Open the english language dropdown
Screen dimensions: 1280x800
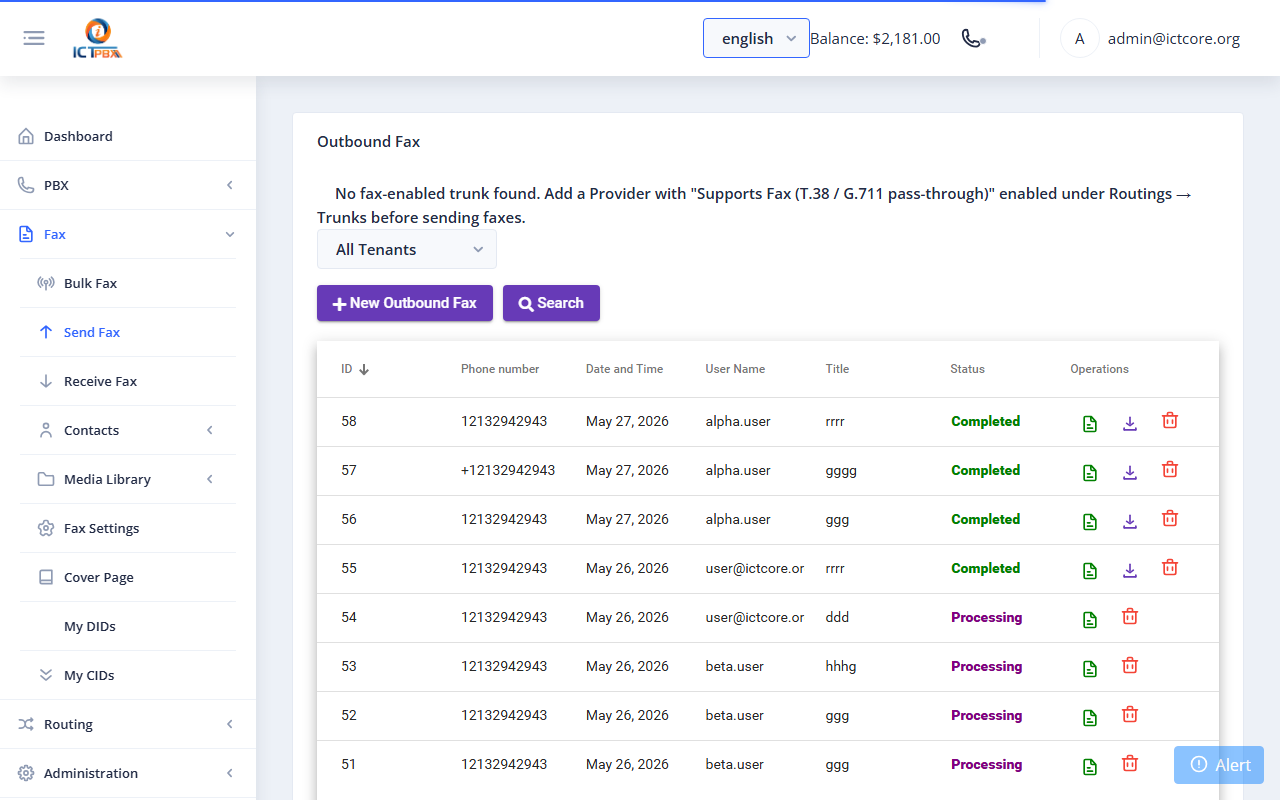[756, 38]
